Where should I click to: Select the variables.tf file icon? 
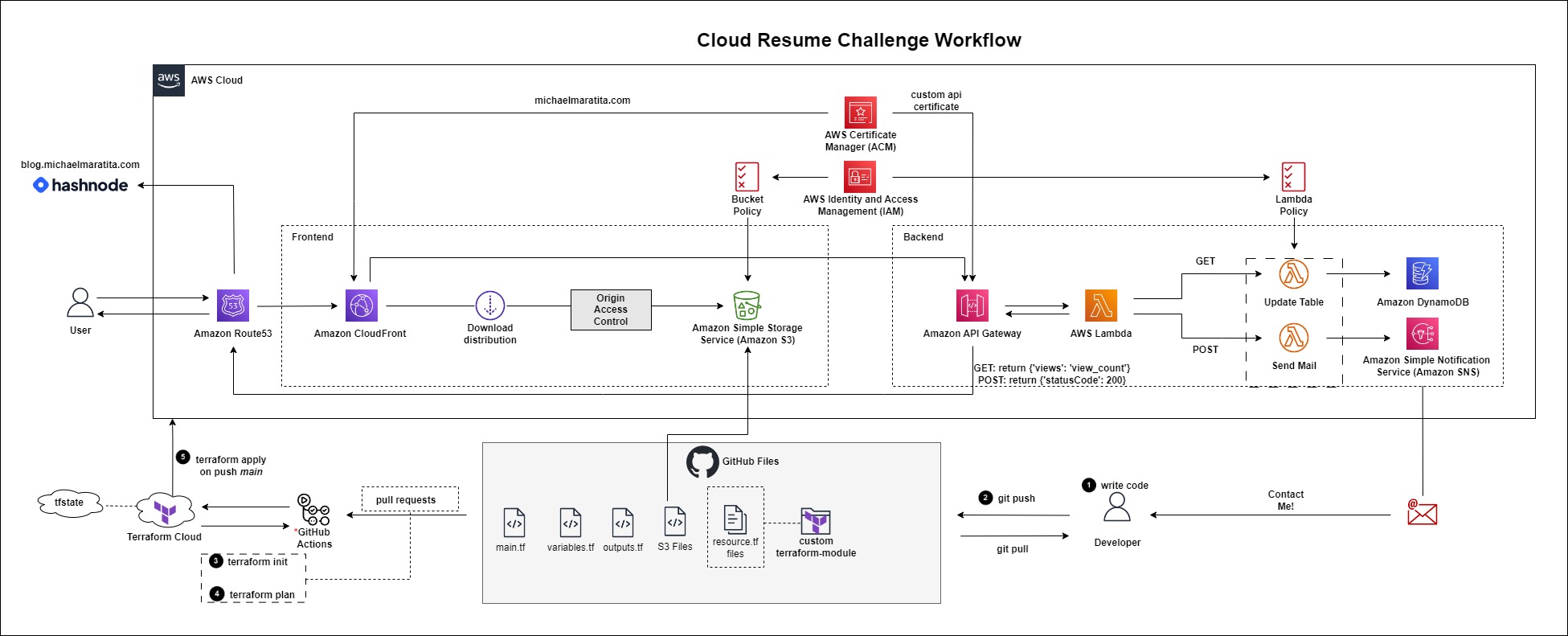pos(571,523)
